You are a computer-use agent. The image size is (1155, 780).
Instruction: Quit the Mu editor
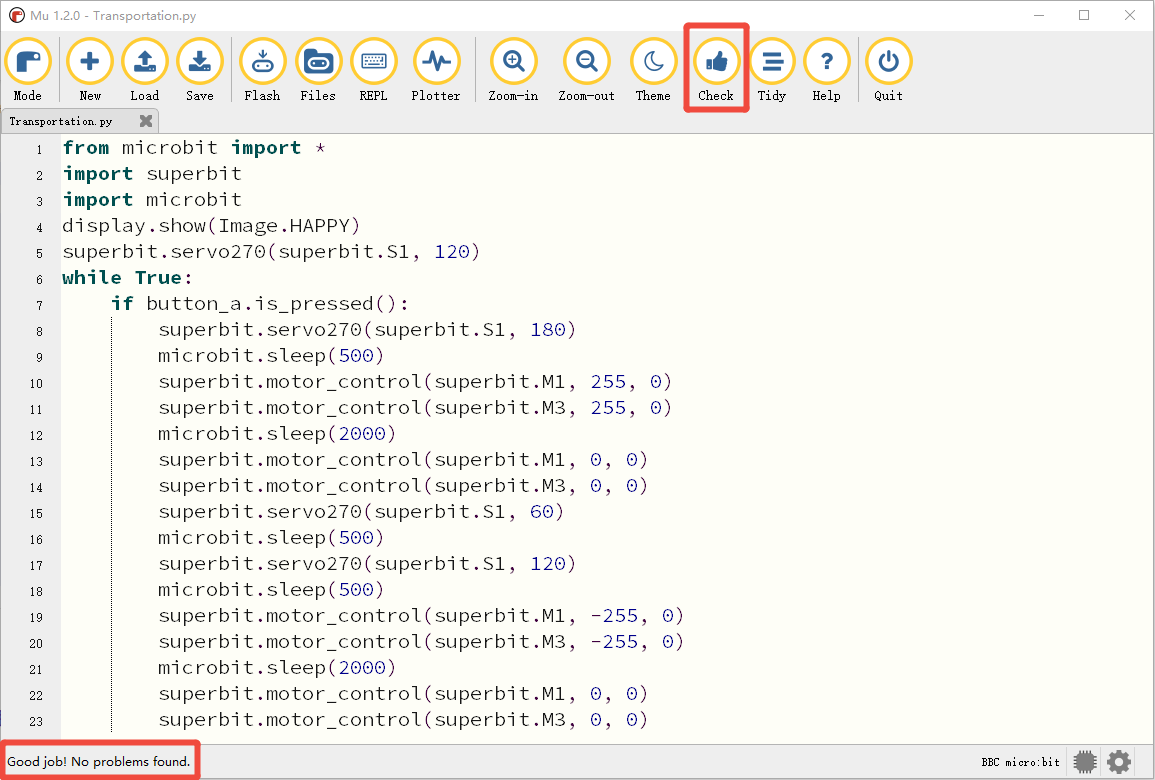888,70
